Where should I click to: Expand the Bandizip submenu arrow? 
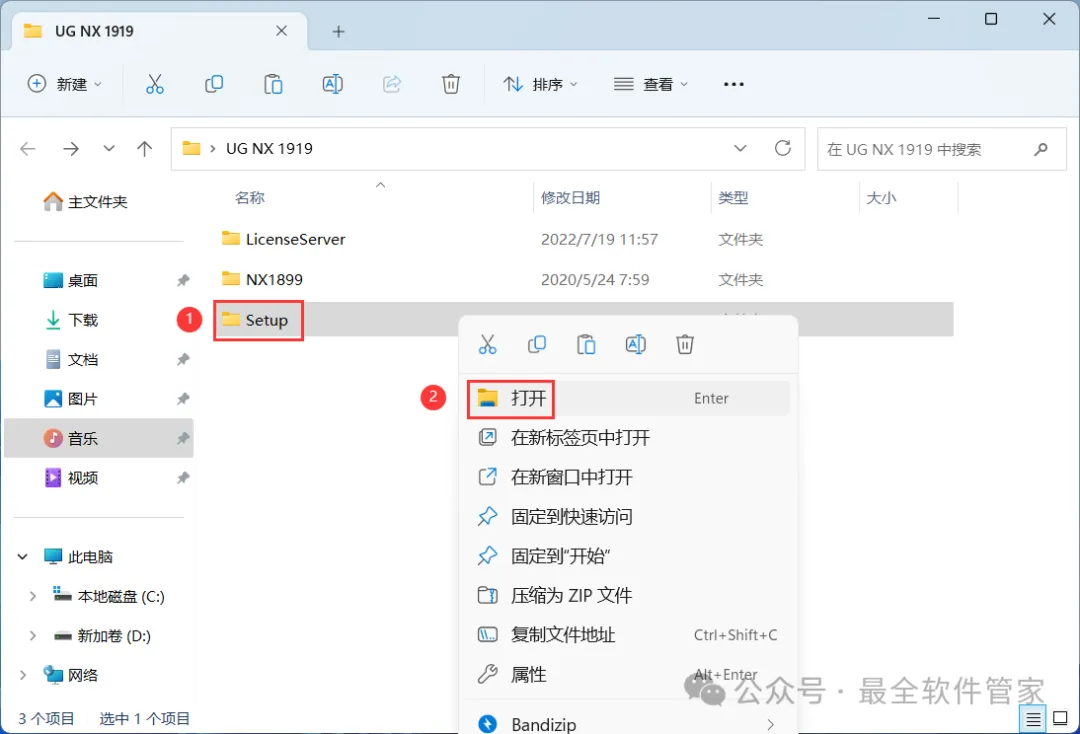[x=770, y=724]
